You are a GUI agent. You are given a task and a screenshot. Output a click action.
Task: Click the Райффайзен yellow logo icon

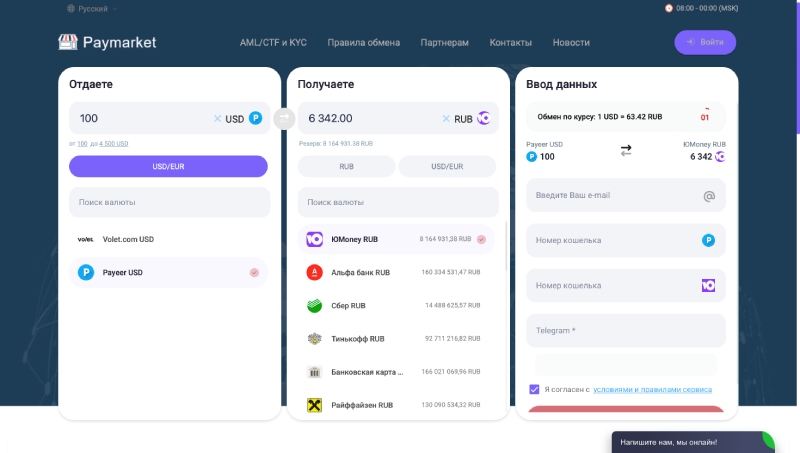click(314, 405)
